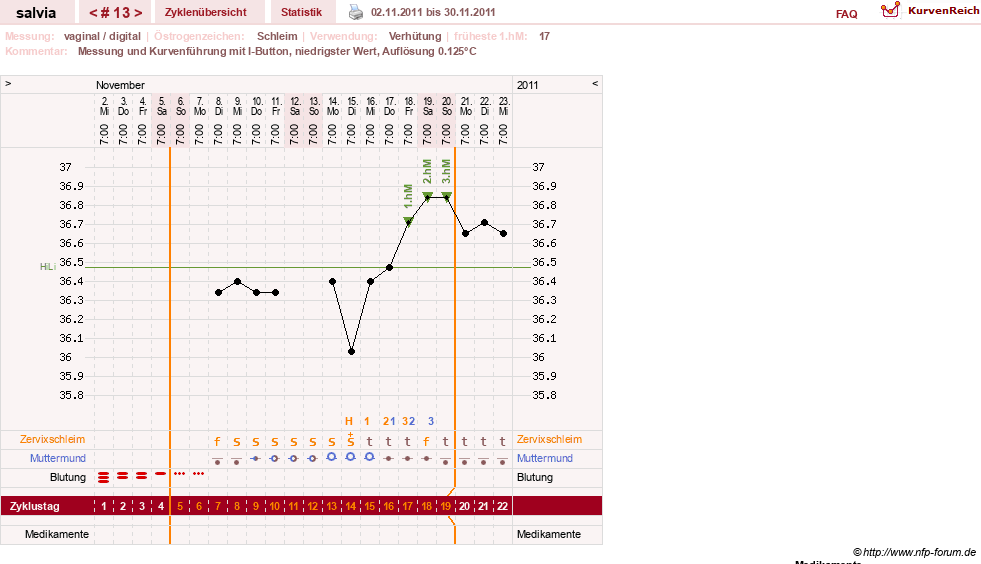
Task: Select the lowest temperature point at 36.0
Action: (x=352, y=352)
